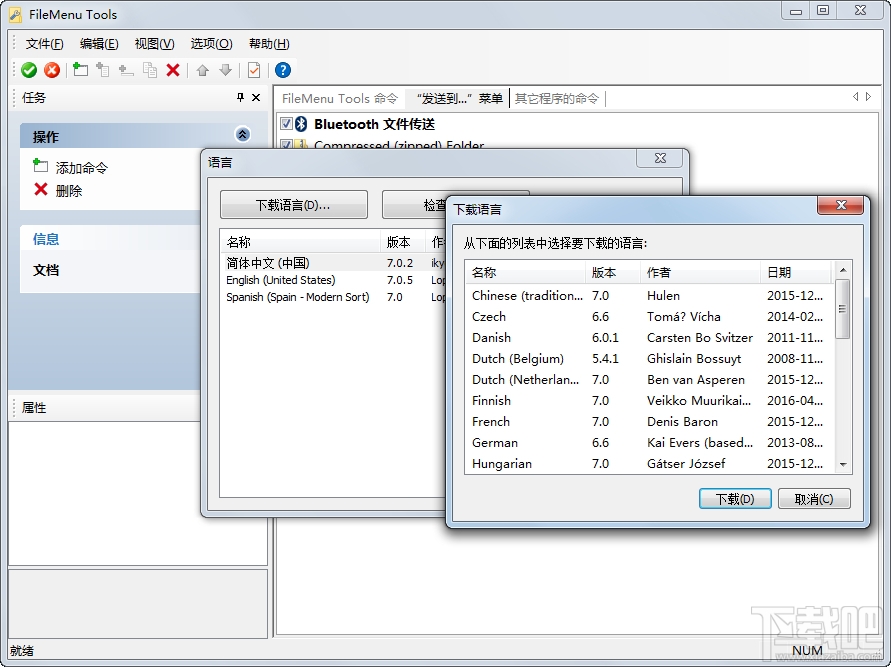The height and width of the screenshot is (667, 891).
Task: Select the German language row
Action: (649, 443)
